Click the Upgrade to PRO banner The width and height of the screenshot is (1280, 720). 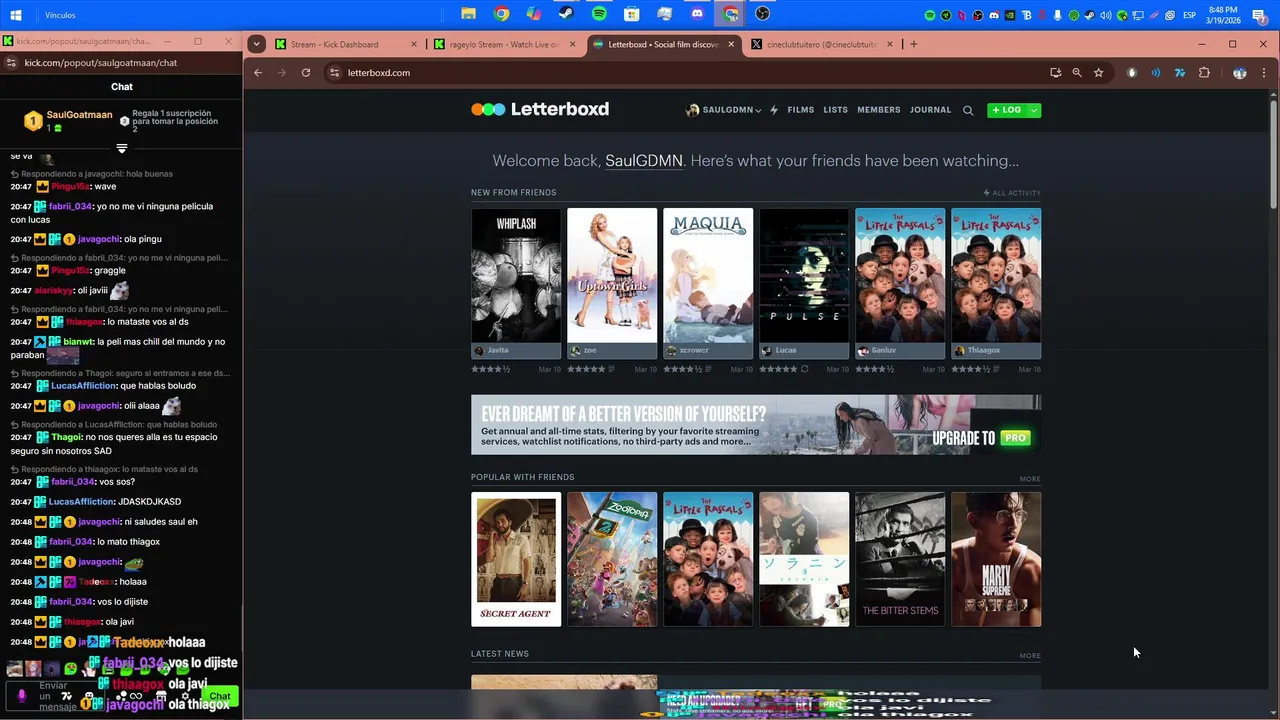tap(756, 425)
